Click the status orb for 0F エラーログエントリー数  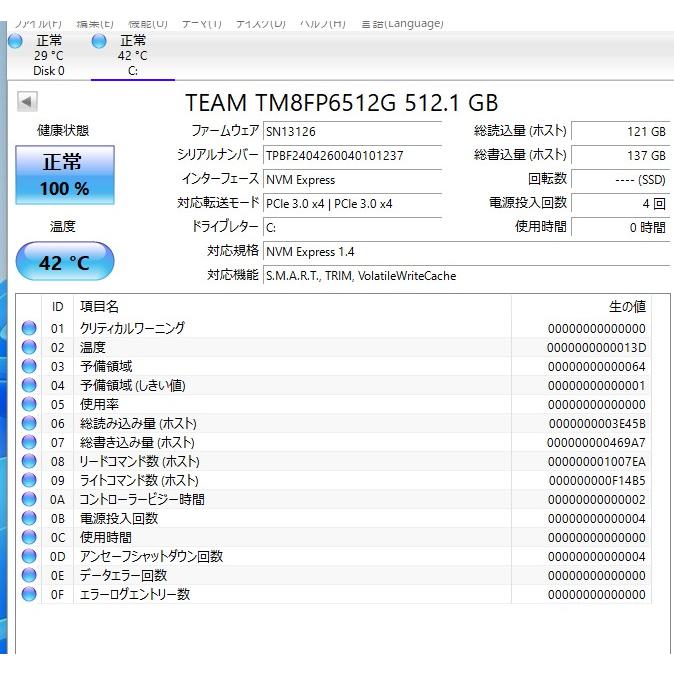[29, 594]
